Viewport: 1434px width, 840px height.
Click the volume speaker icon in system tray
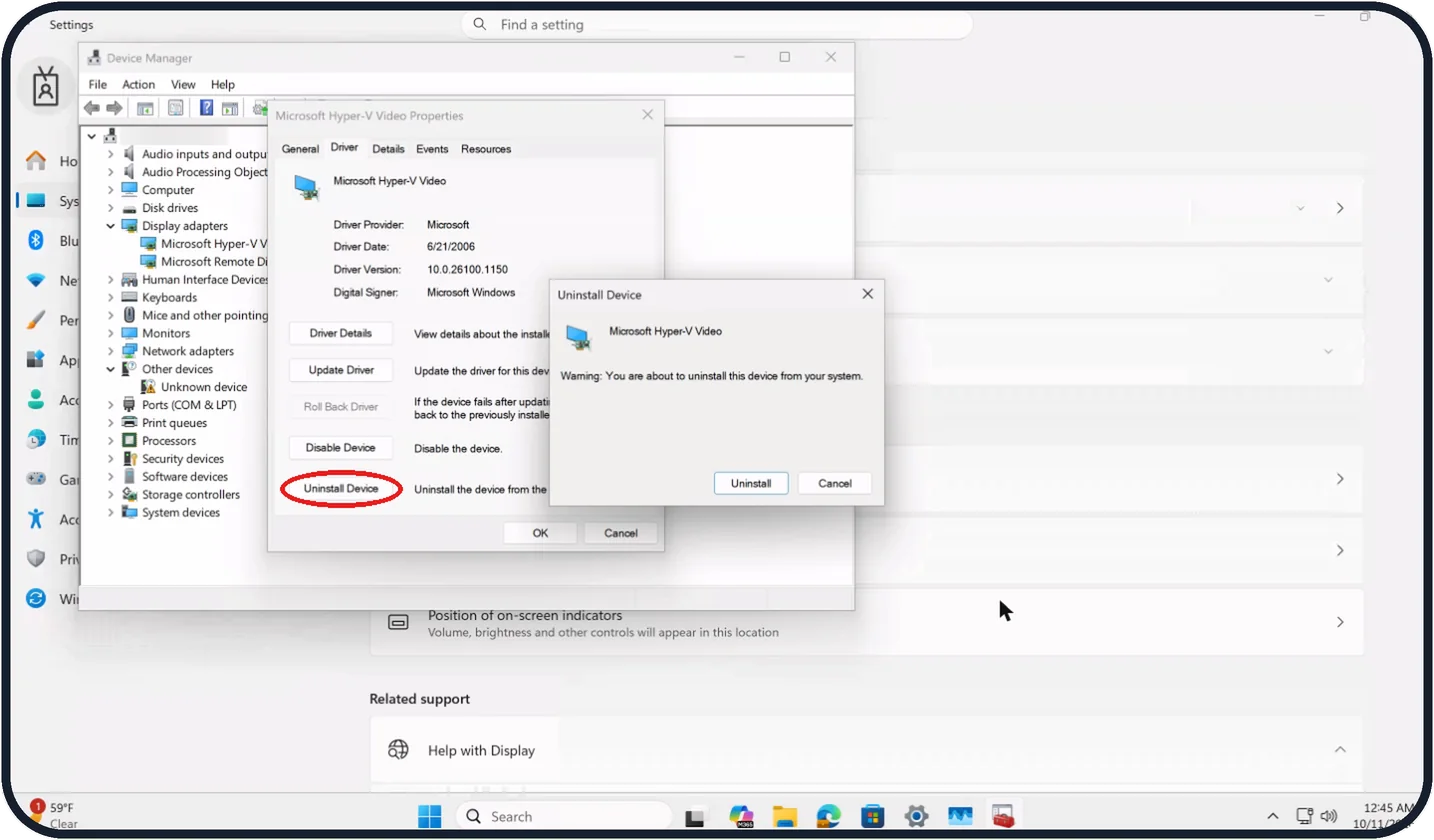point(1329,816)
